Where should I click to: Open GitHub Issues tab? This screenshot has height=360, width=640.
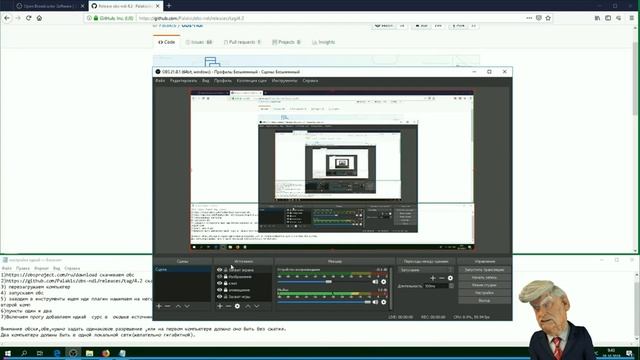(x=199, y=42)
